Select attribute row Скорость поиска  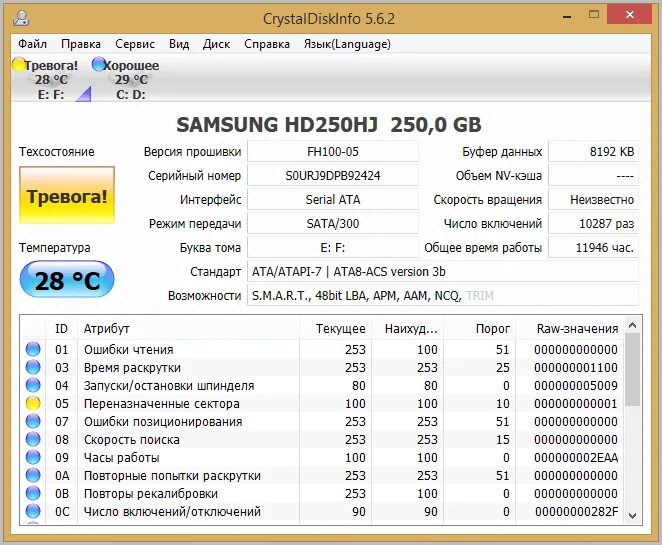pyautogui.click(x=323, y=439)
